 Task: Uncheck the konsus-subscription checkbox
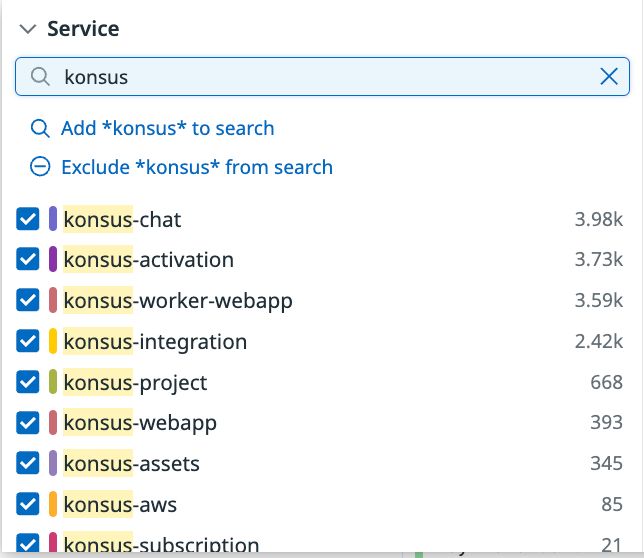[28, 542]
